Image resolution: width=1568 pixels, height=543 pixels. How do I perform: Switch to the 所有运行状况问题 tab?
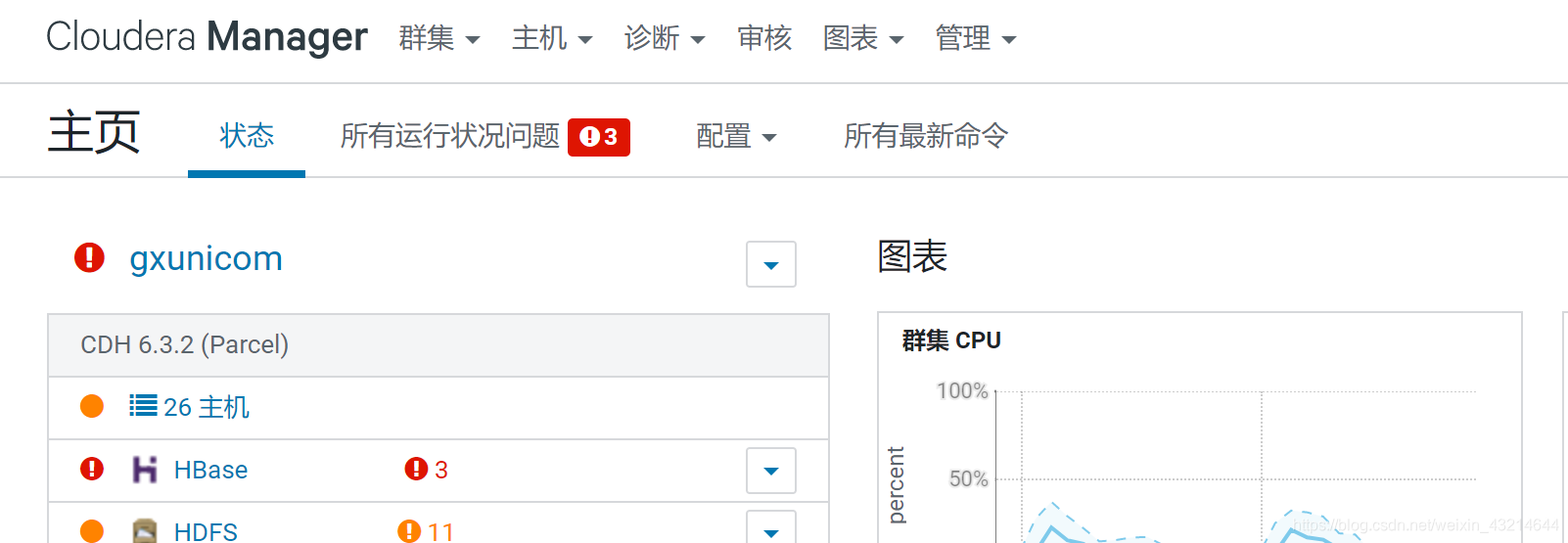tap(450, 136)
